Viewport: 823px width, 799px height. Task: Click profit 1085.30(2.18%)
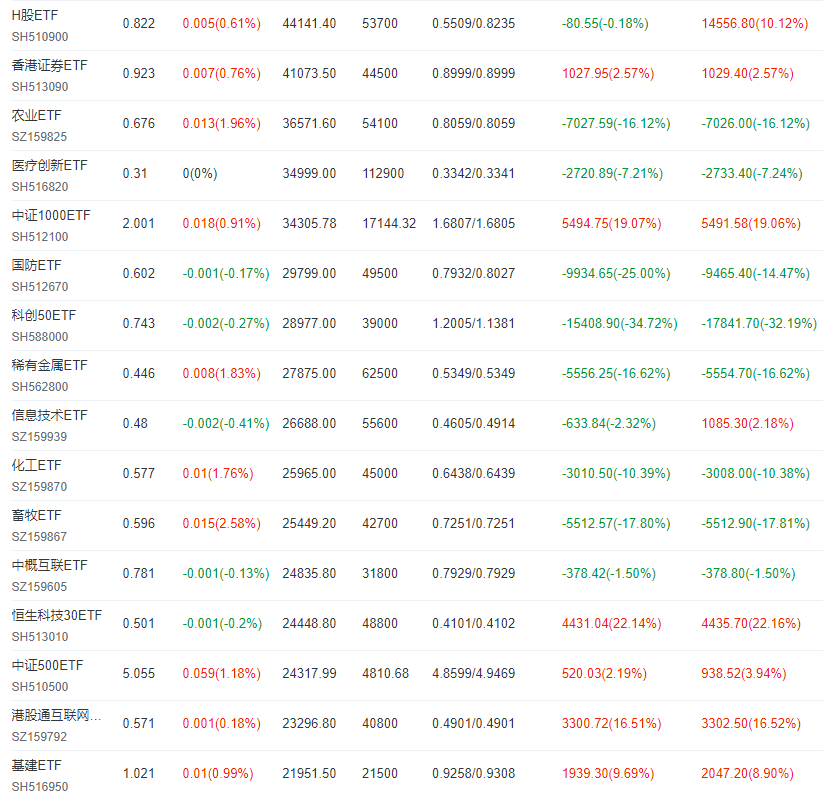[x=747, y=423]
